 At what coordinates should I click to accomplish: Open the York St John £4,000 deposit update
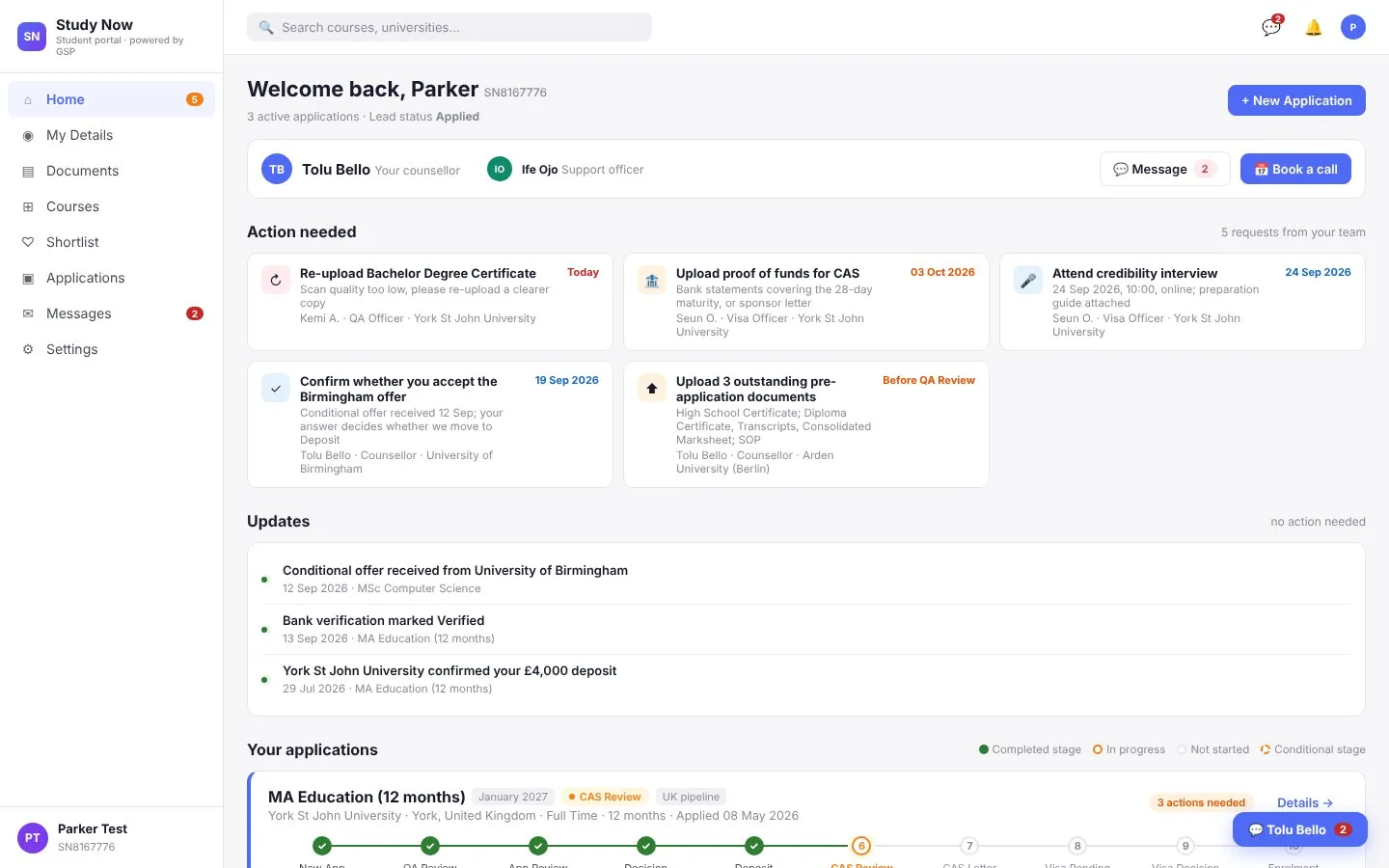[806, 679]
